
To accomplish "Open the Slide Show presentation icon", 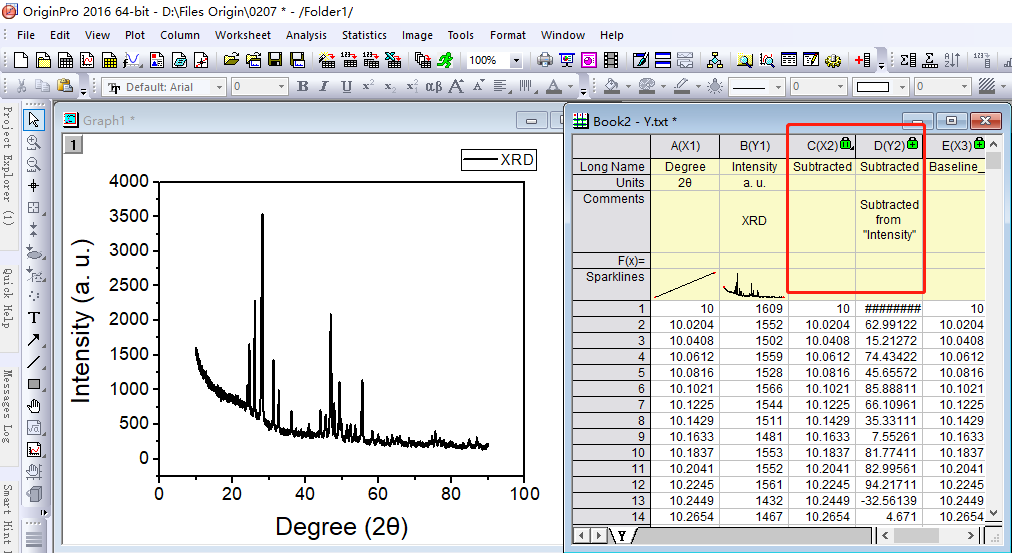I will click(x=567, y=61).
